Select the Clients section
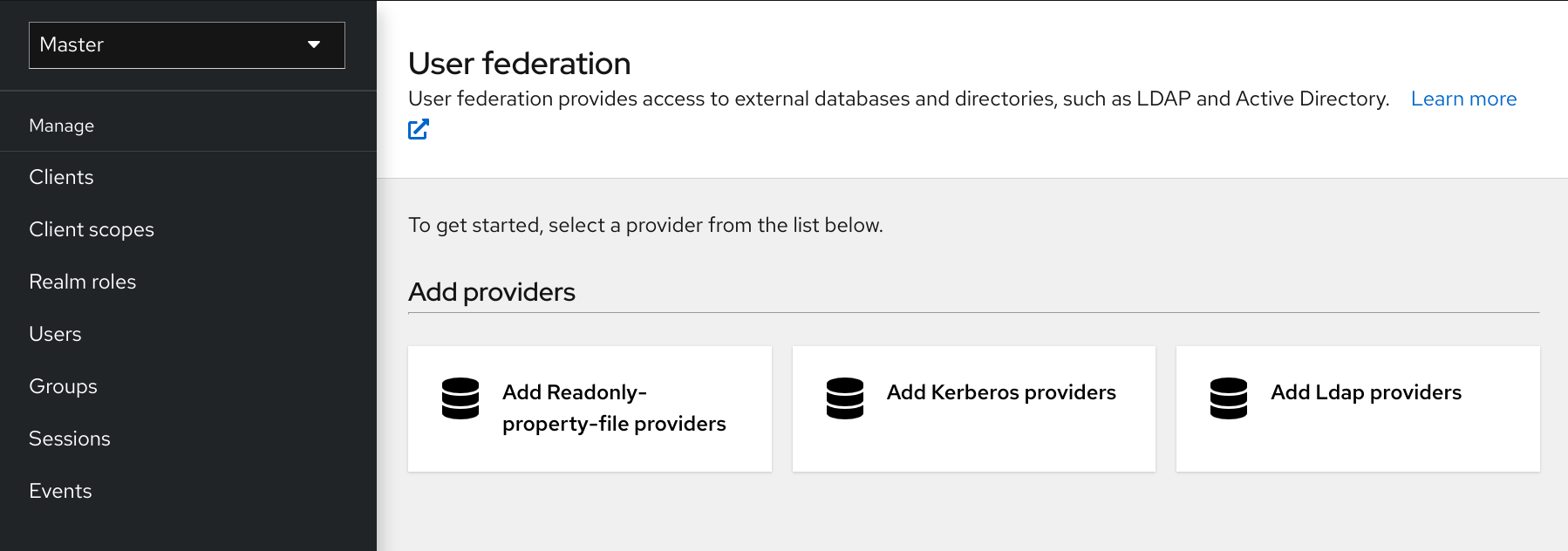 pos(61,177)
